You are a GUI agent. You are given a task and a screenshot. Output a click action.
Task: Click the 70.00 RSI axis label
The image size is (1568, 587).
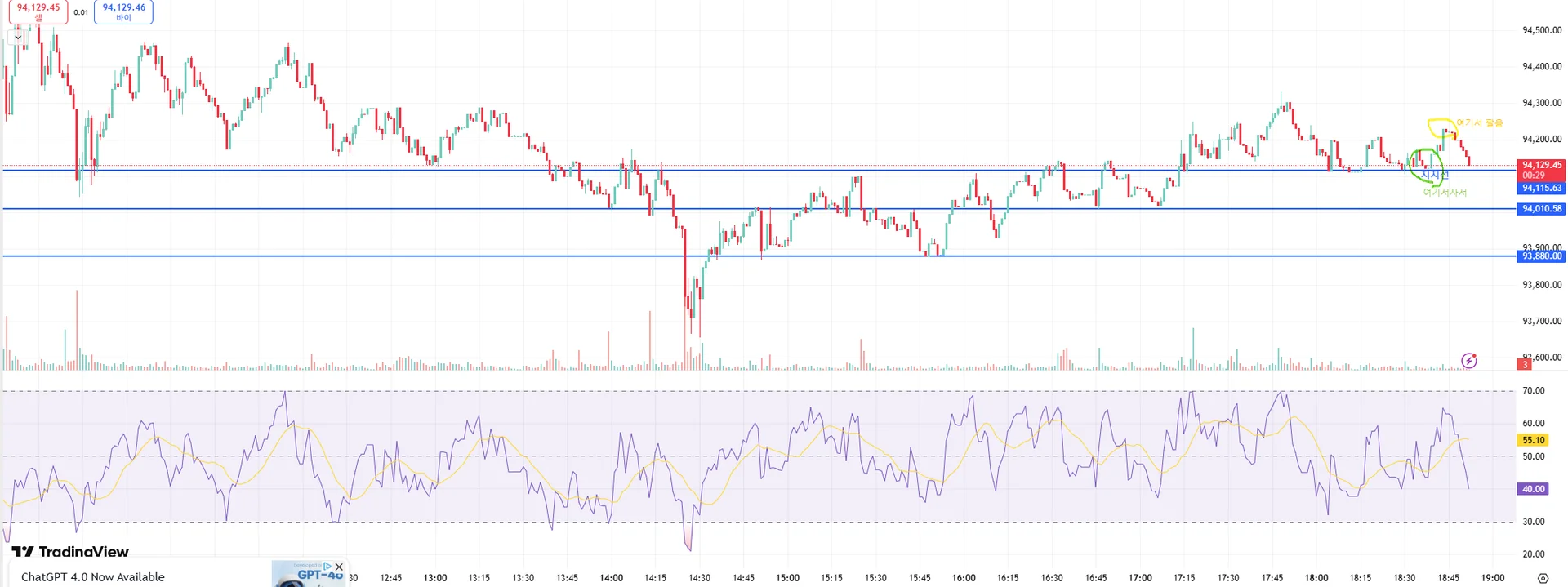click(x=1533, y=391)
